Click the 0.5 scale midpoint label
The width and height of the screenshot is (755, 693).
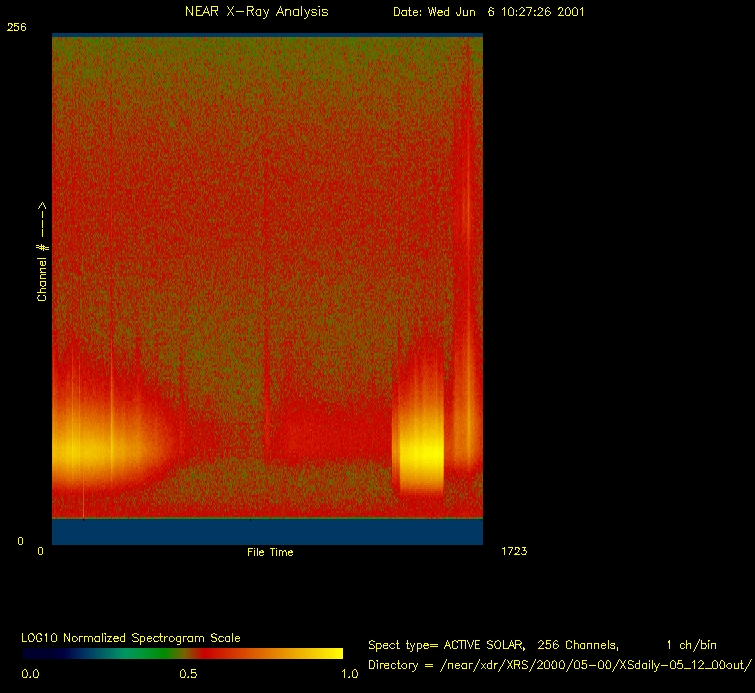188,674
